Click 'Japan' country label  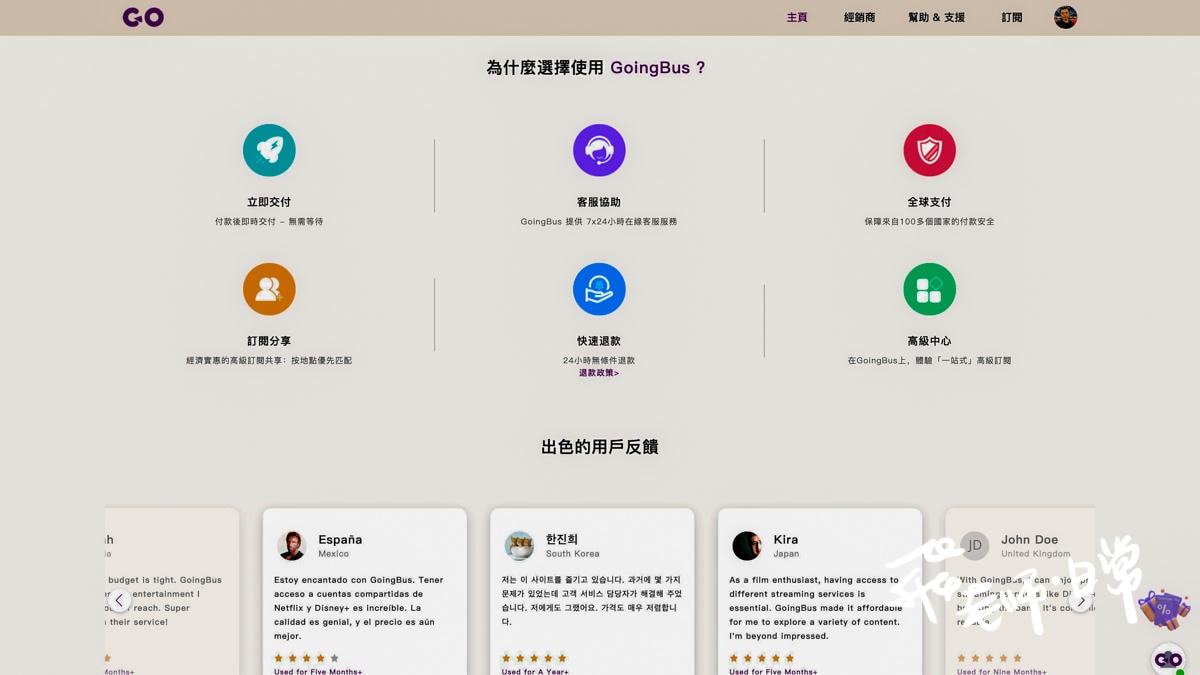point(786,554)
